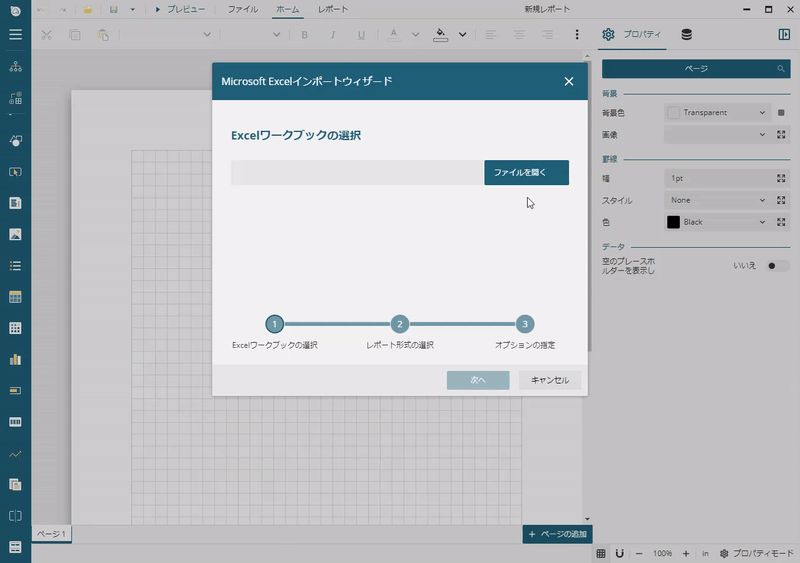800x563 pixels.
Task: Click the black color swatch for 色
Action: click(673, 222)
